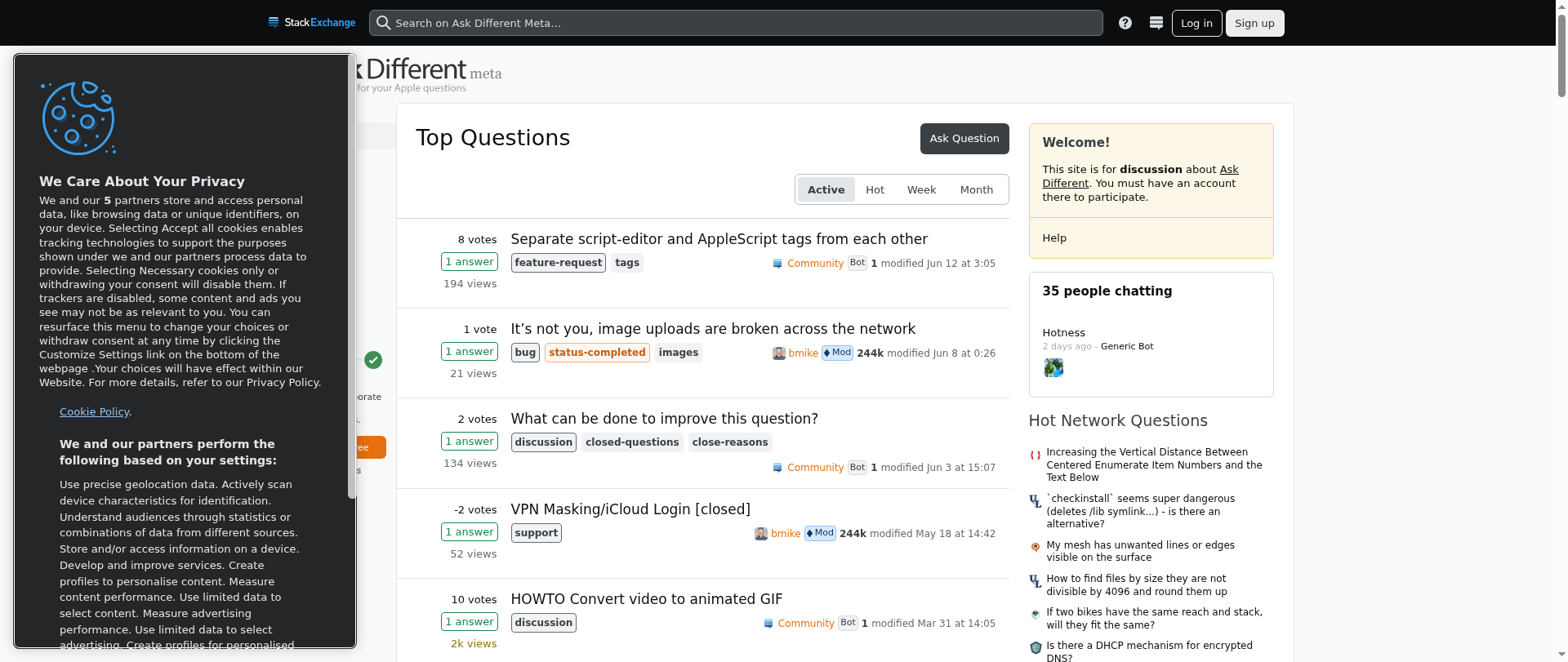
Task: Click 1 answer badge on script-editor question
Action: pyautogui.click(x=470, y=262)
